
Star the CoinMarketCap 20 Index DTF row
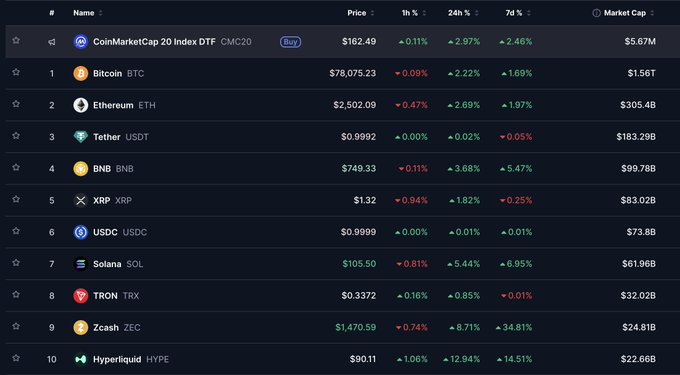click(16, 40)
